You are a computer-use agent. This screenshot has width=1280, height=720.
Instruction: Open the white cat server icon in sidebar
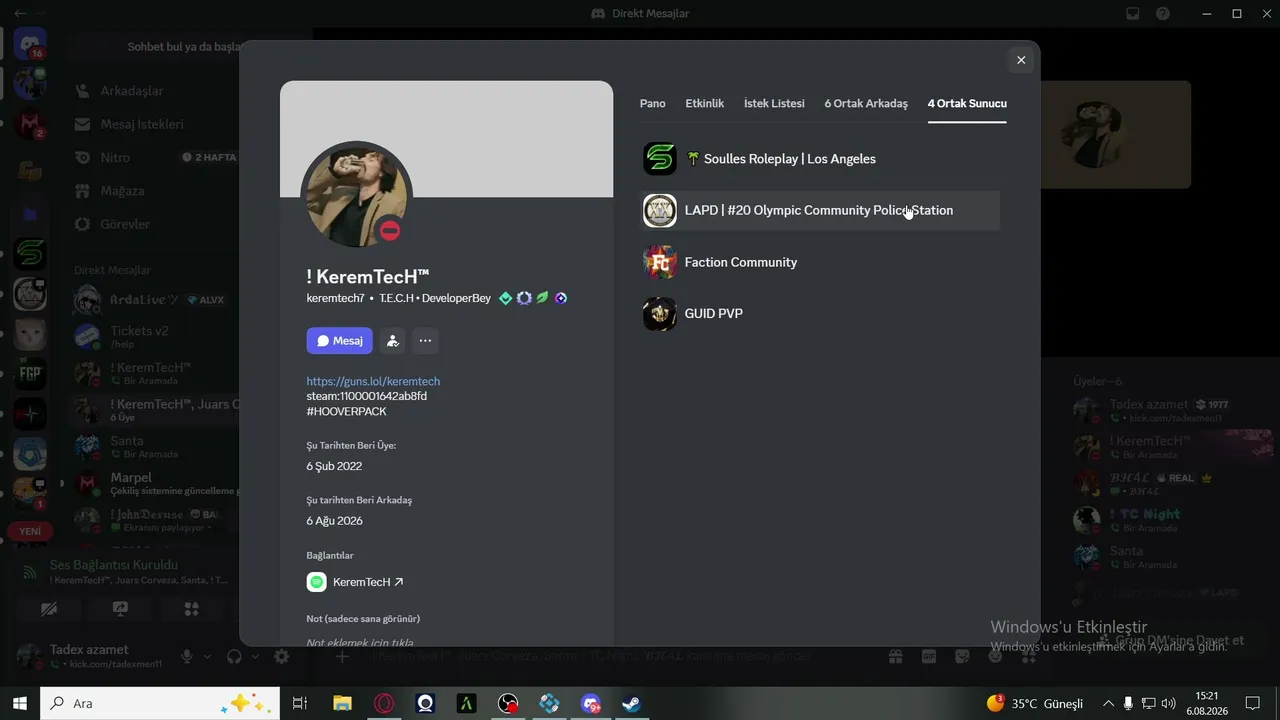pos(30,334)
